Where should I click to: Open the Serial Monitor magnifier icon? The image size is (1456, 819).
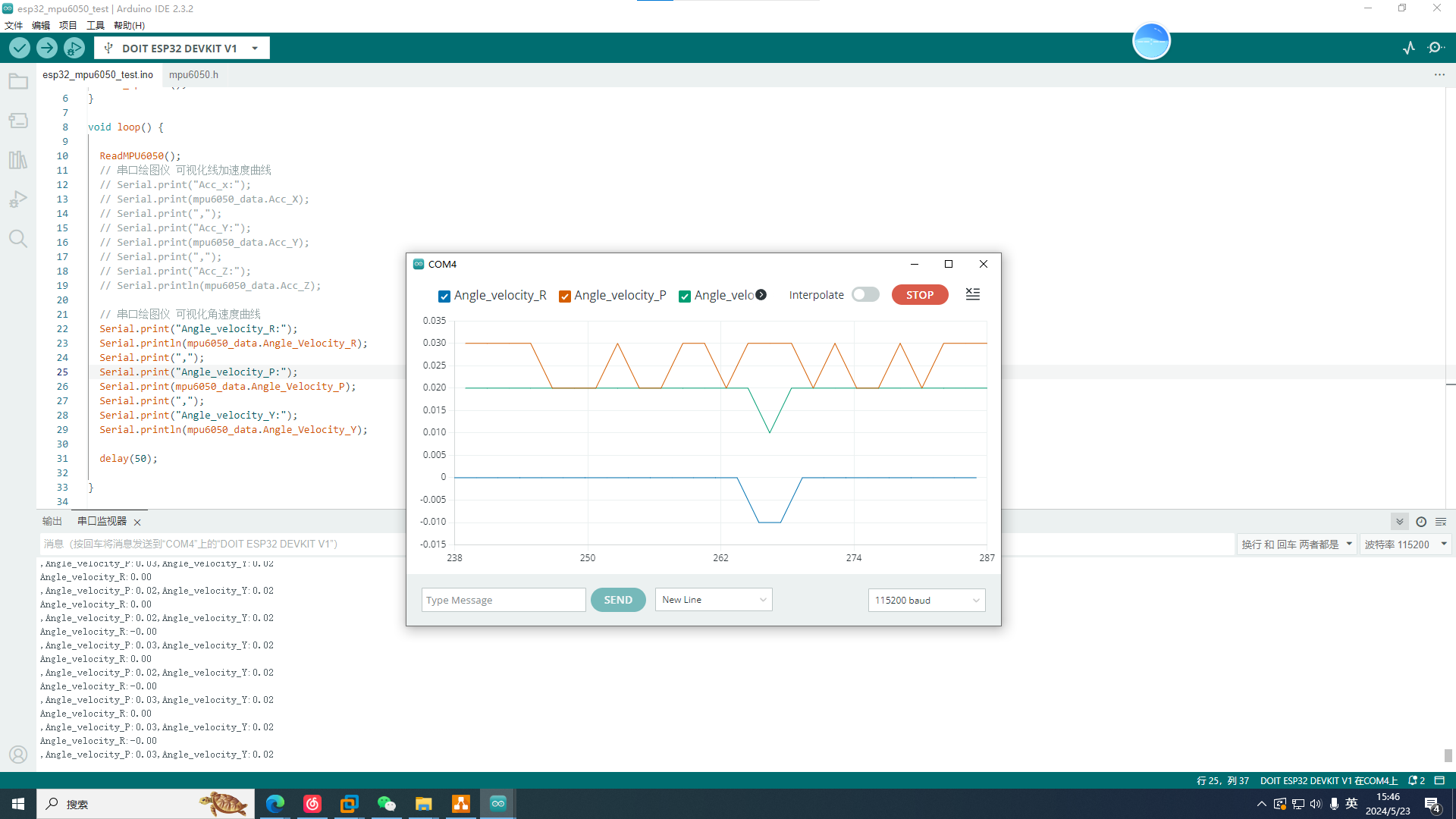point(1436,48)
